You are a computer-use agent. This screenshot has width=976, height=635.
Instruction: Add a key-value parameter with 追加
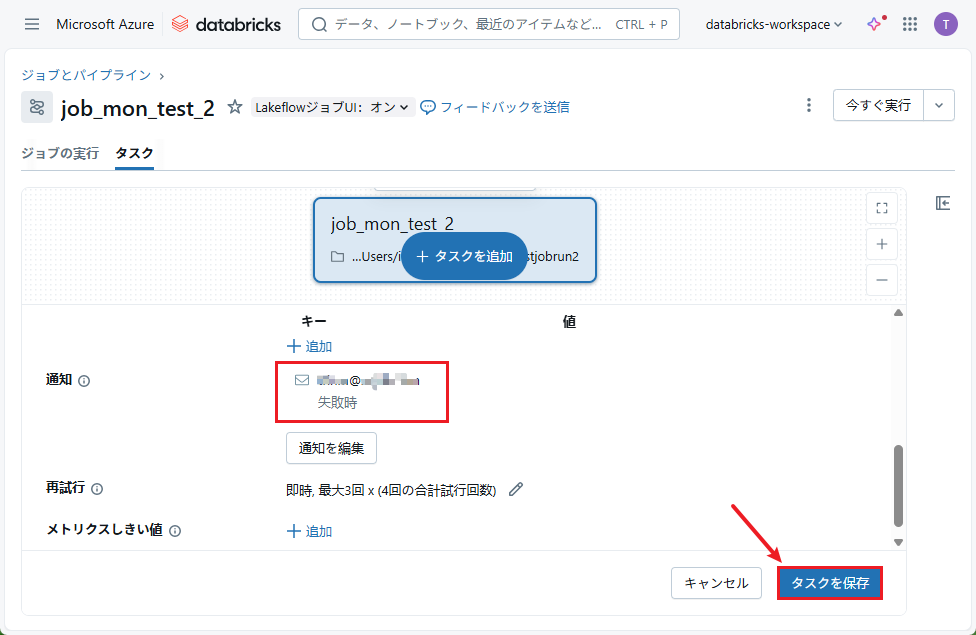[x=309, y=346]
